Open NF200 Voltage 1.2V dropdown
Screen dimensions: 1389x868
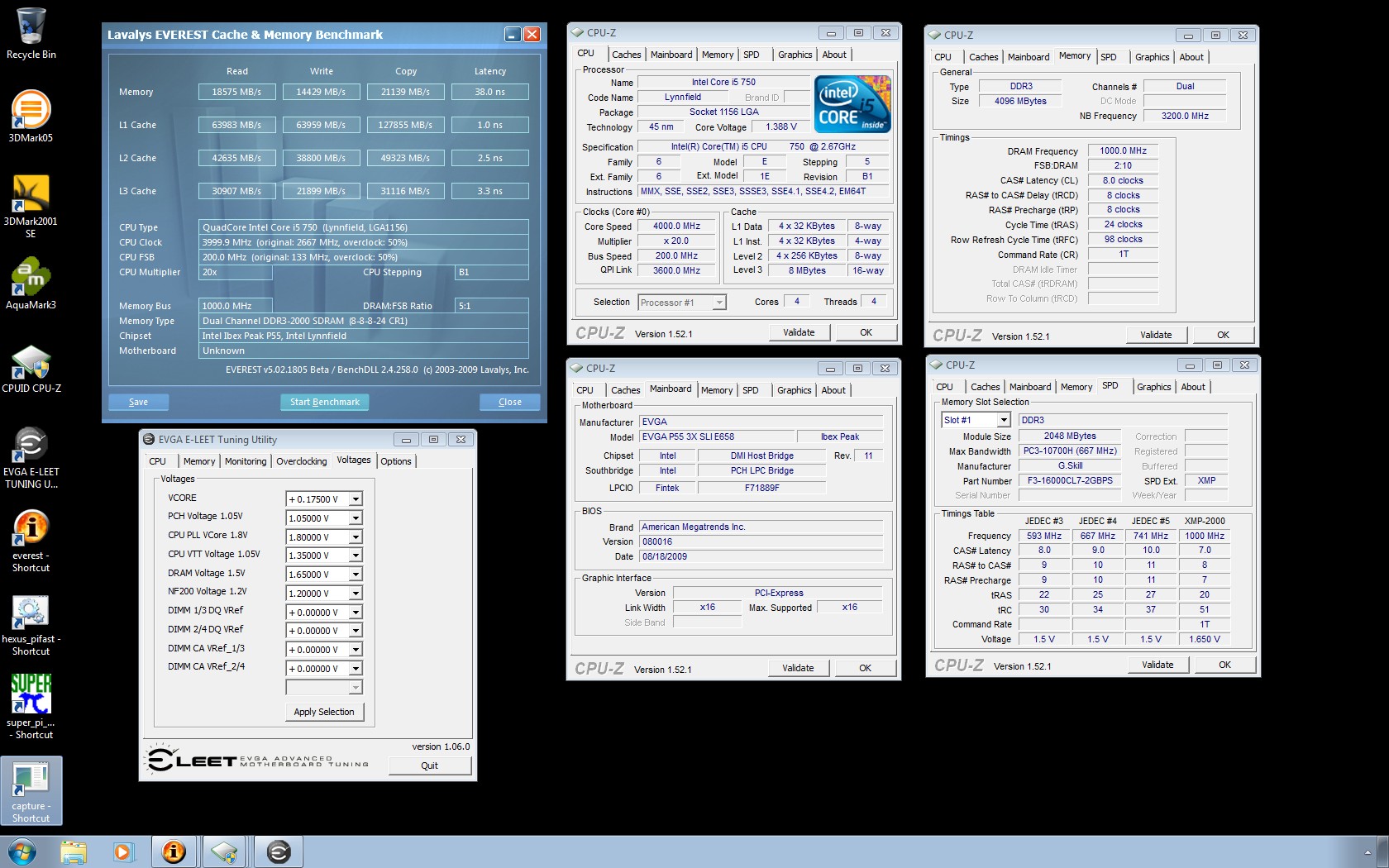click(356, 594)
